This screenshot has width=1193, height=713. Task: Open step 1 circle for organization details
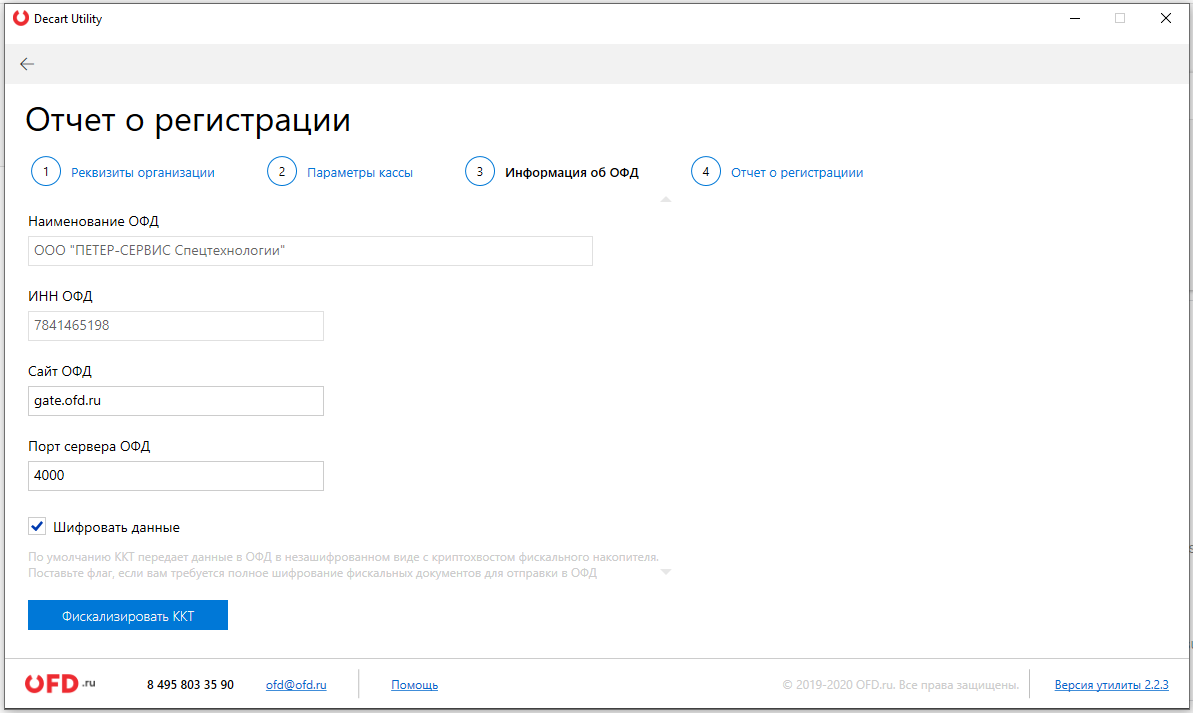pyautogui.click(x=46, y=172)
